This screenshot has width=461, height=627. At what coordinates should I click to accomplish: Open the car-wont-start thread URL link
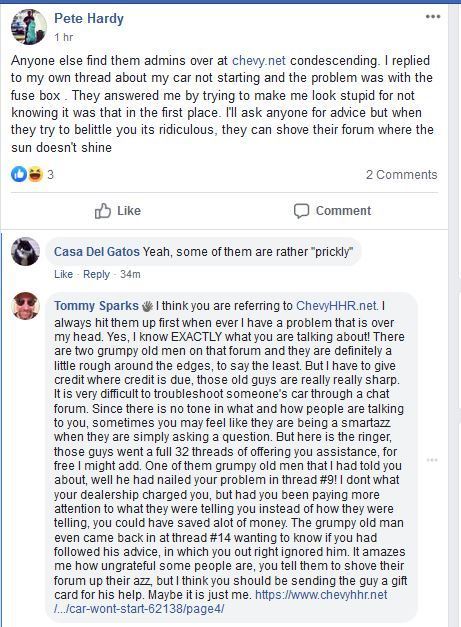pos(221,602)
